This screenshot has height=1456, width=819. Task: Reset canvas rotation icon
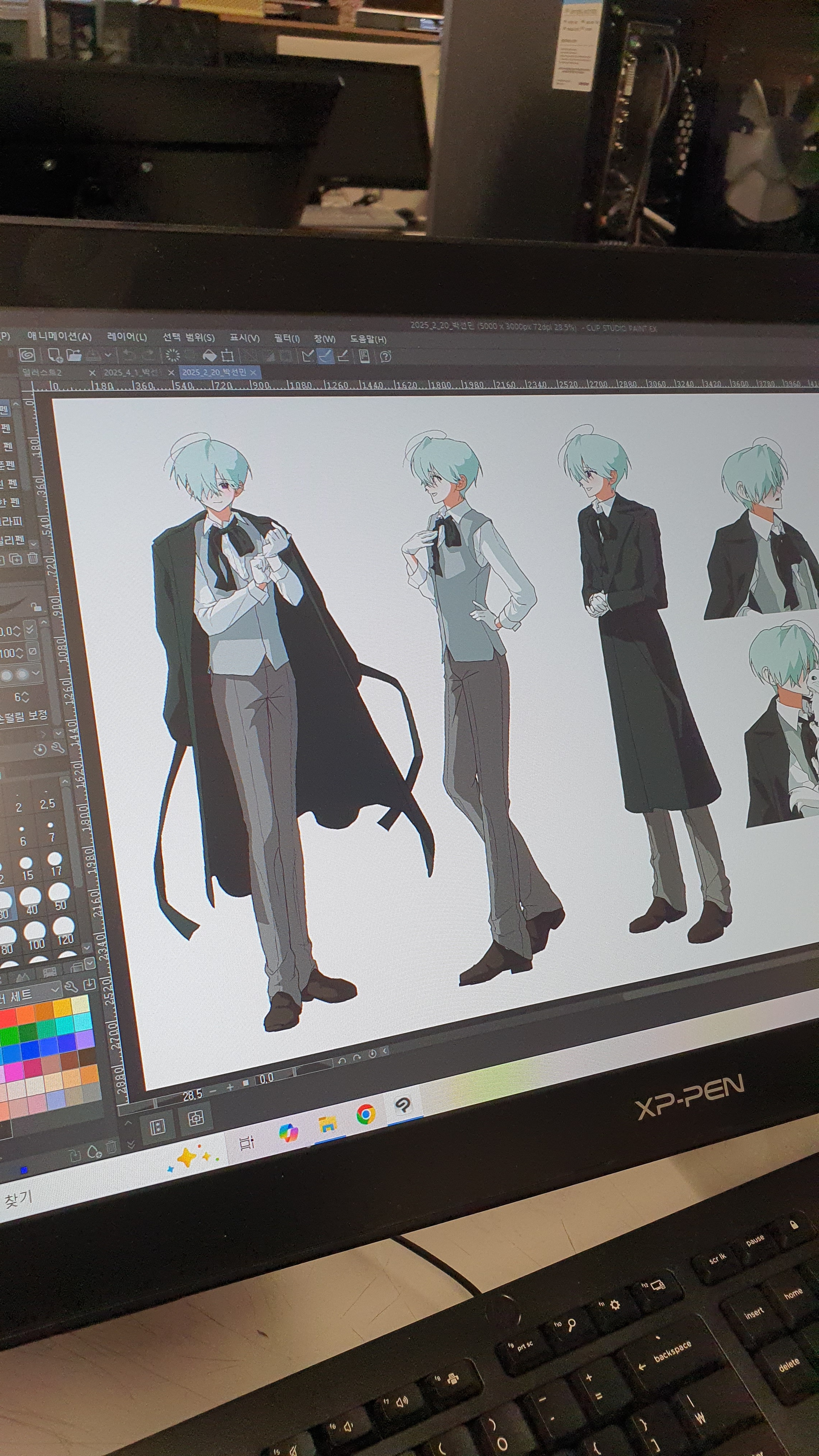coord(372,1054)
